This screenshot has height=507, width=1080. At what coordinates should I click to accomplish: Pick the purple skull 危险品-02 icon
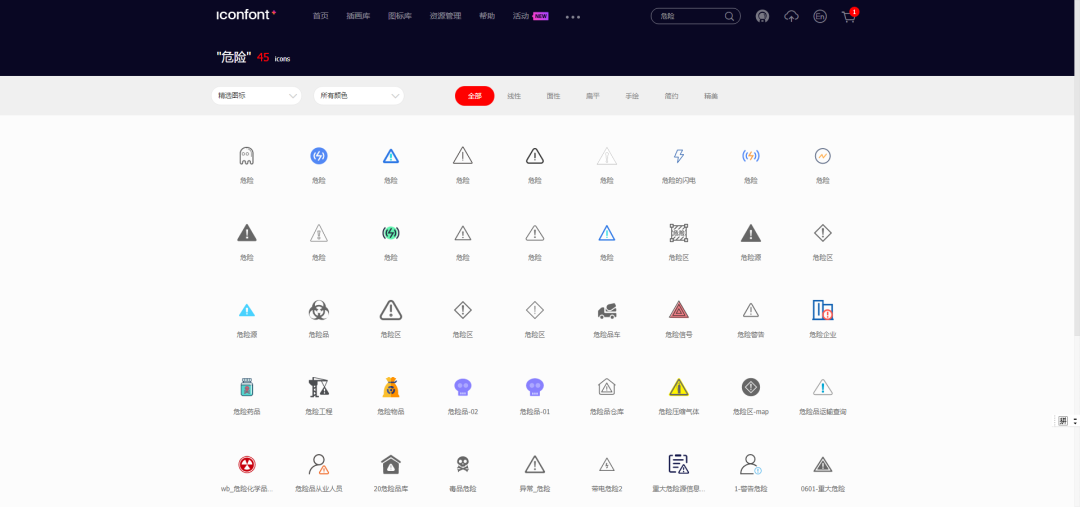pos(462,387)
